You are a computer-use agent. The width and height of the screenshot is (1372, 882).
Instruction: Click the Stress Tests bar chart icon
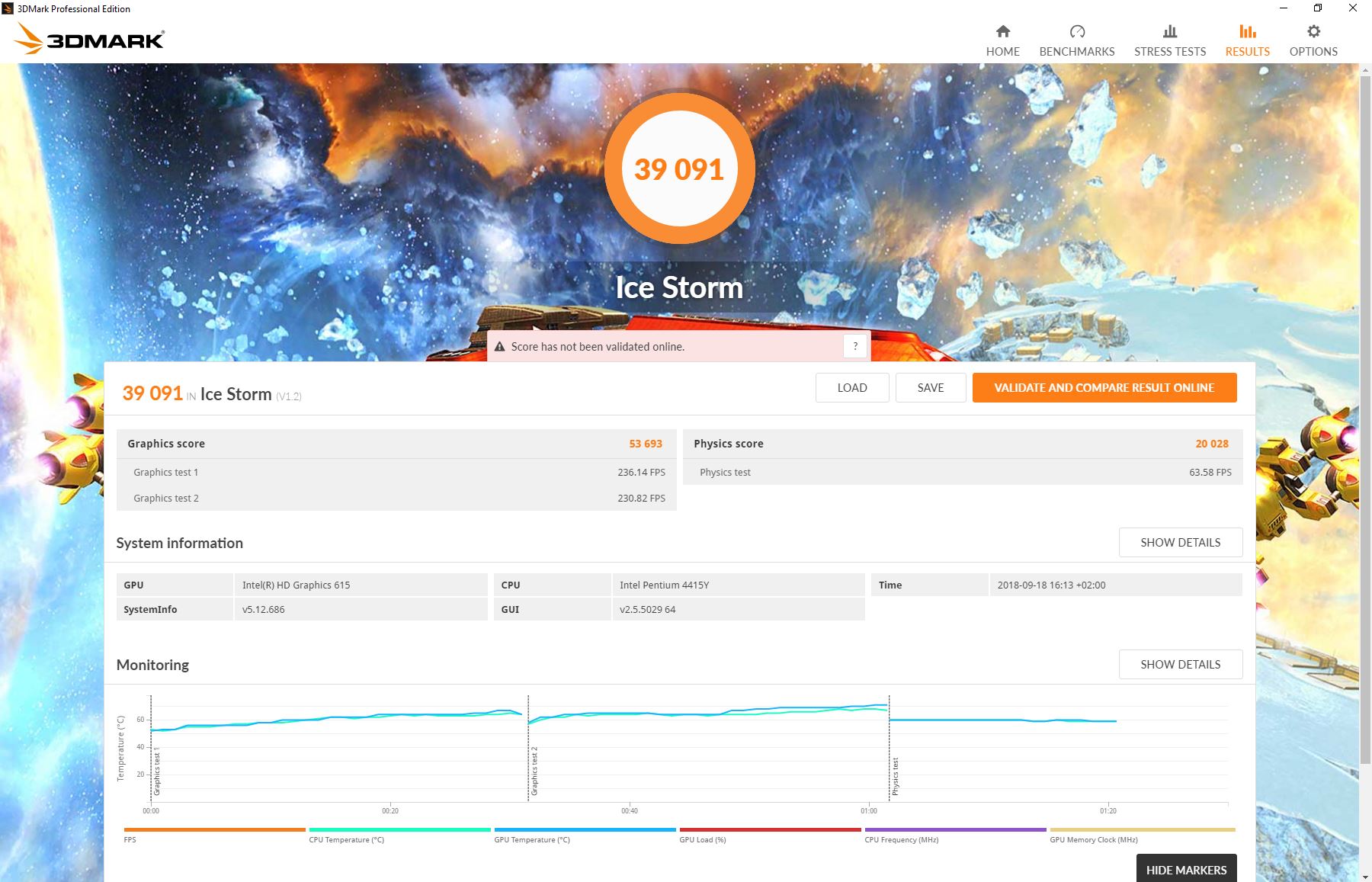[x=1170, y=31]
